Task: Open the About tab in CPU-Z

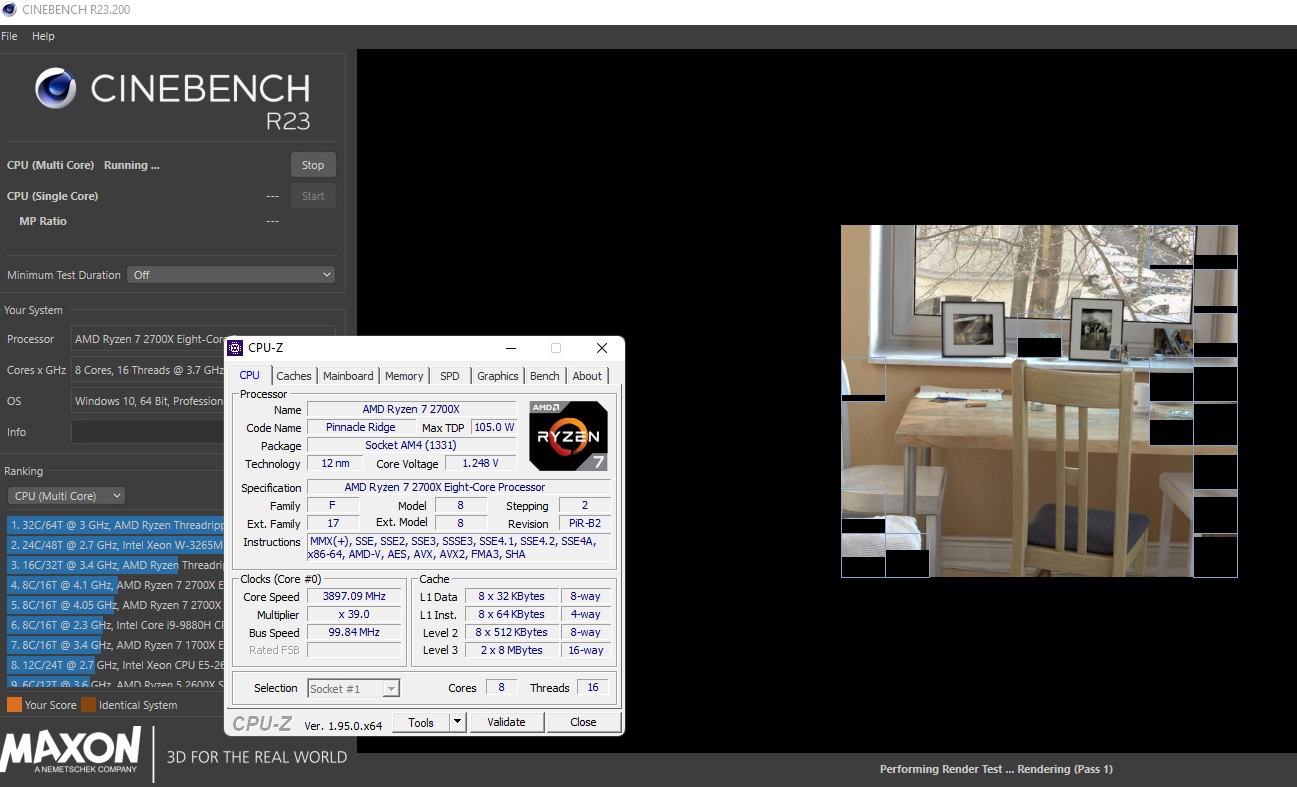Action: point(587,376)
